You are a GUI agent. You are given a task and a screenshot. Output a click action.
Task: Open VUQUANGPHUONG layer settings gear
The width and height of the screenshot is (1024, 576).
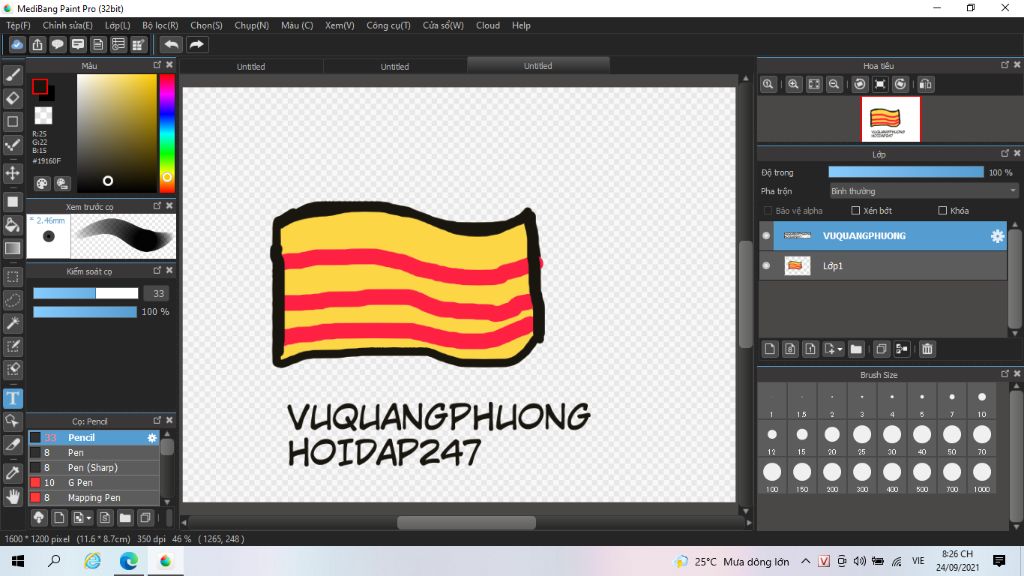(x=997, y=236)
